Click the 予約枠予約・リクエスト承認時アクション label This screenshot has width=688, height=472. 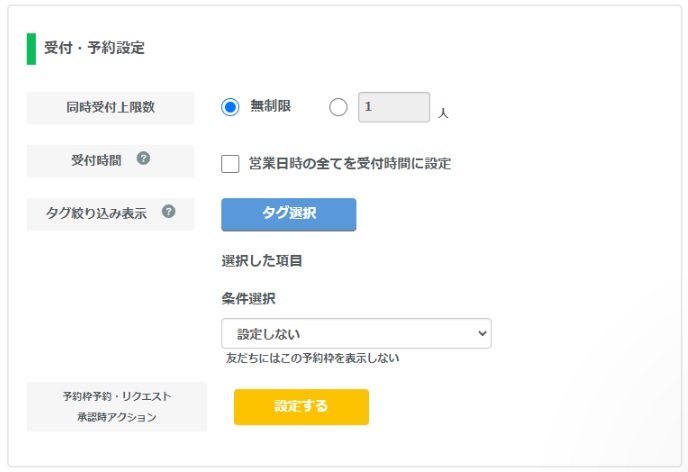[x=117, y=407]
